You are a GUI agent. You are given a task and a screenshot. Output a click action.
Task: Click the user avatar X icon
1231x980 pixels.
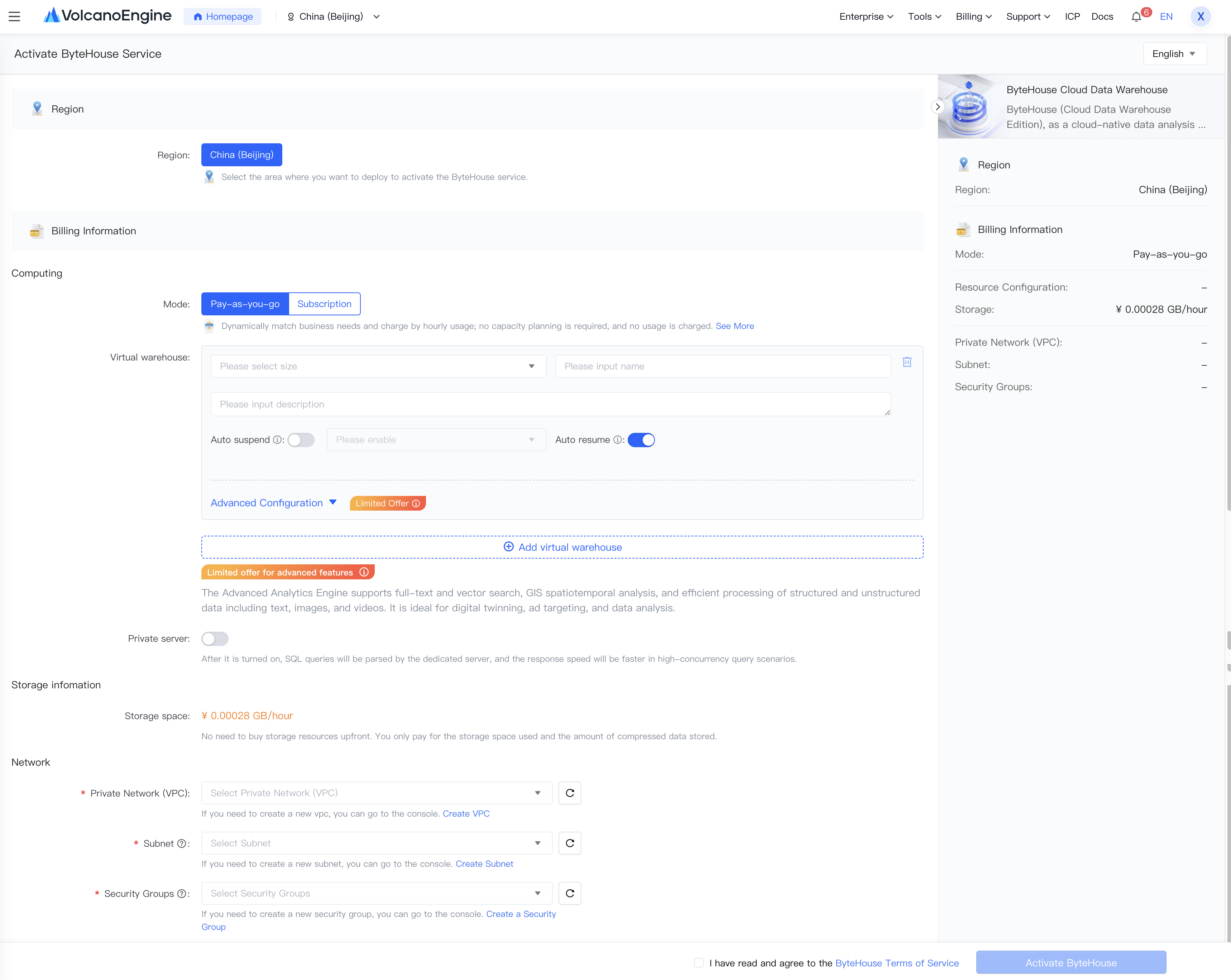point(1201,16)
